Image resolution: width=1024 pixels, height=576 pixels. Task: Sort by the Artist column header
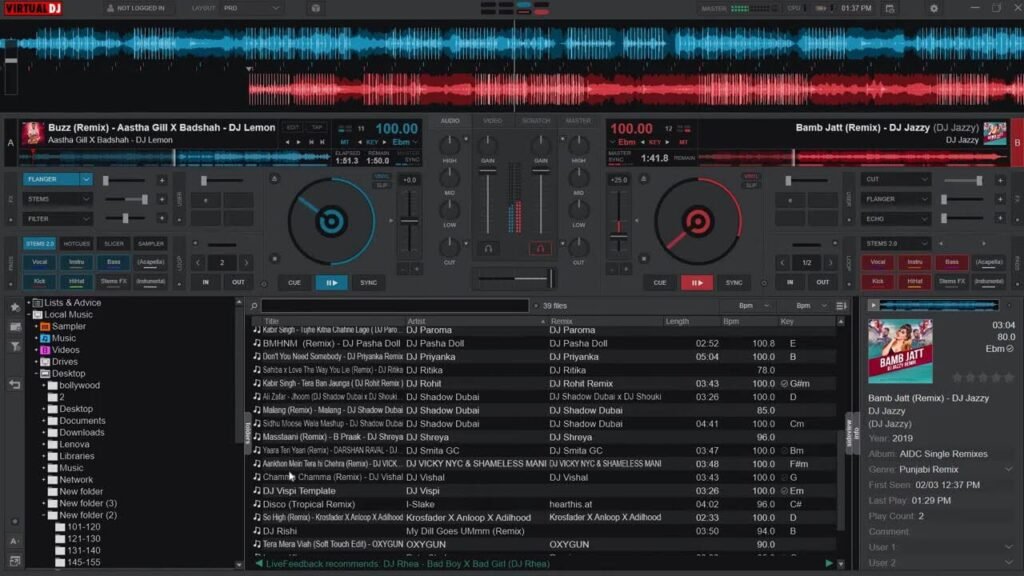416,321
